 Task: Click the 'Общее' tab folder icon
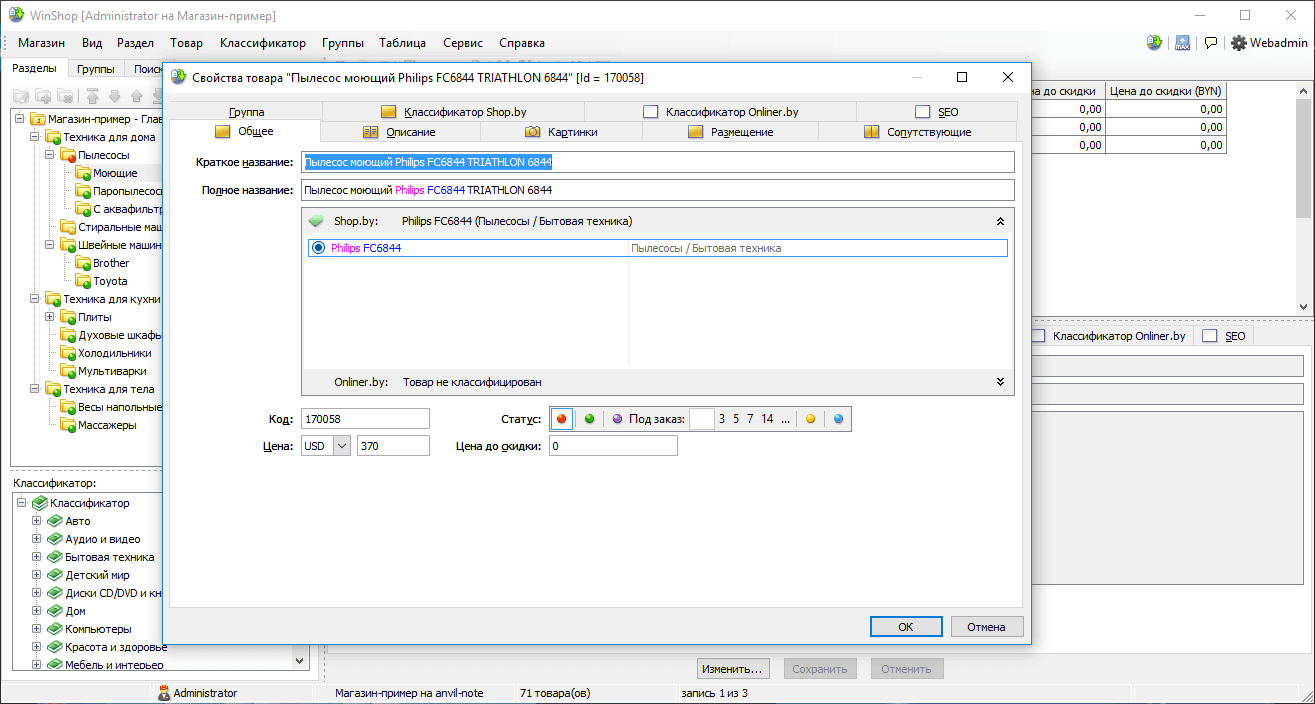(x=223, y=131)
